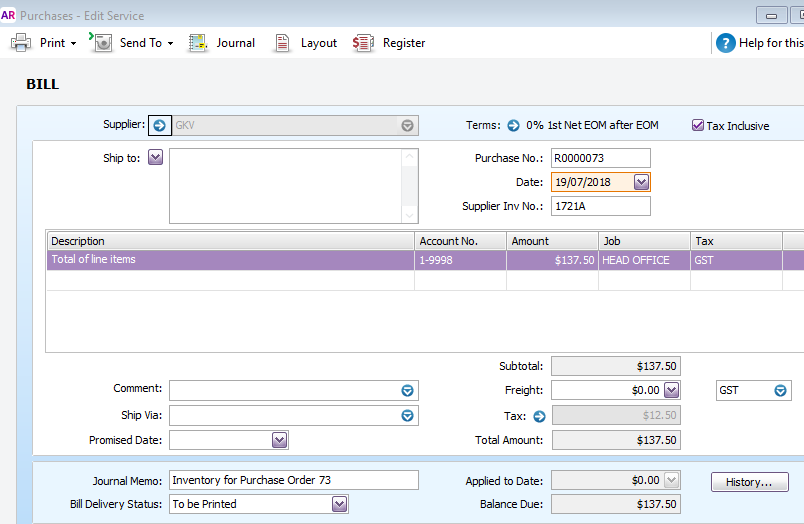Click the Print printer icon

[x=21, y=43]
